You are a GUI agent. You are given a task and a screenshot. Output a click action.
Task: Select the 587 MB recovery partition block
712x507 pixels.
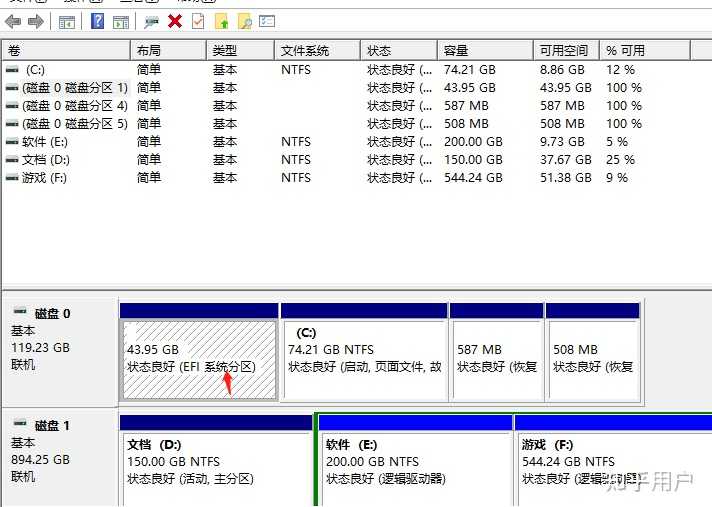point(497,352)
